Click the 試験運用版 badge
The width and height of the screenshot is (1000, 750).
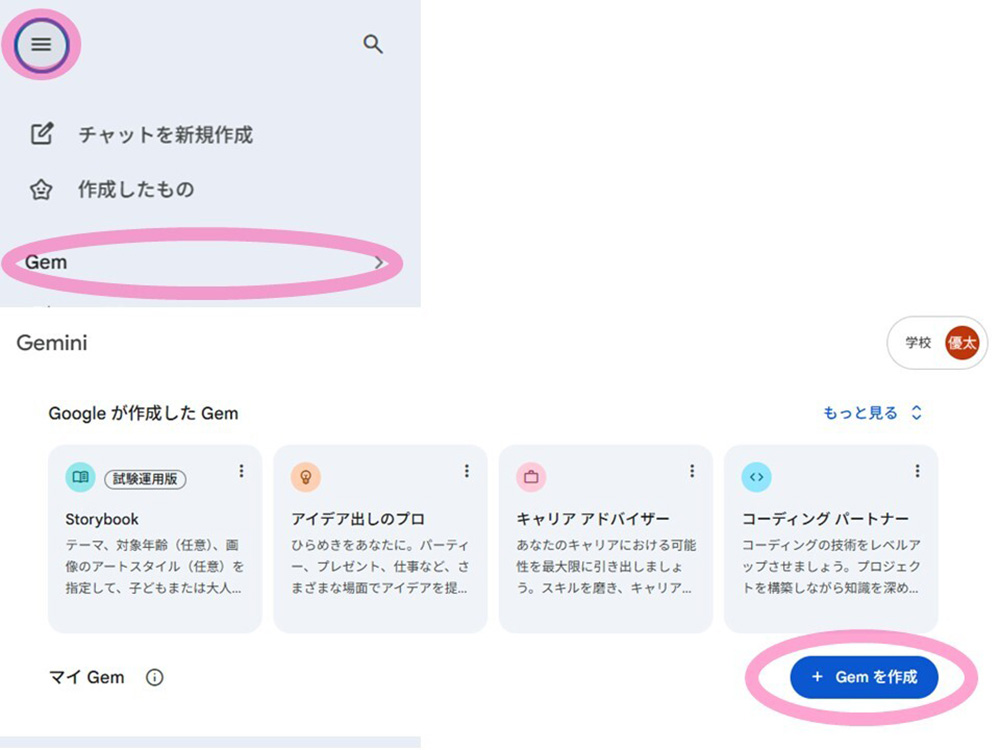(145, 479)
